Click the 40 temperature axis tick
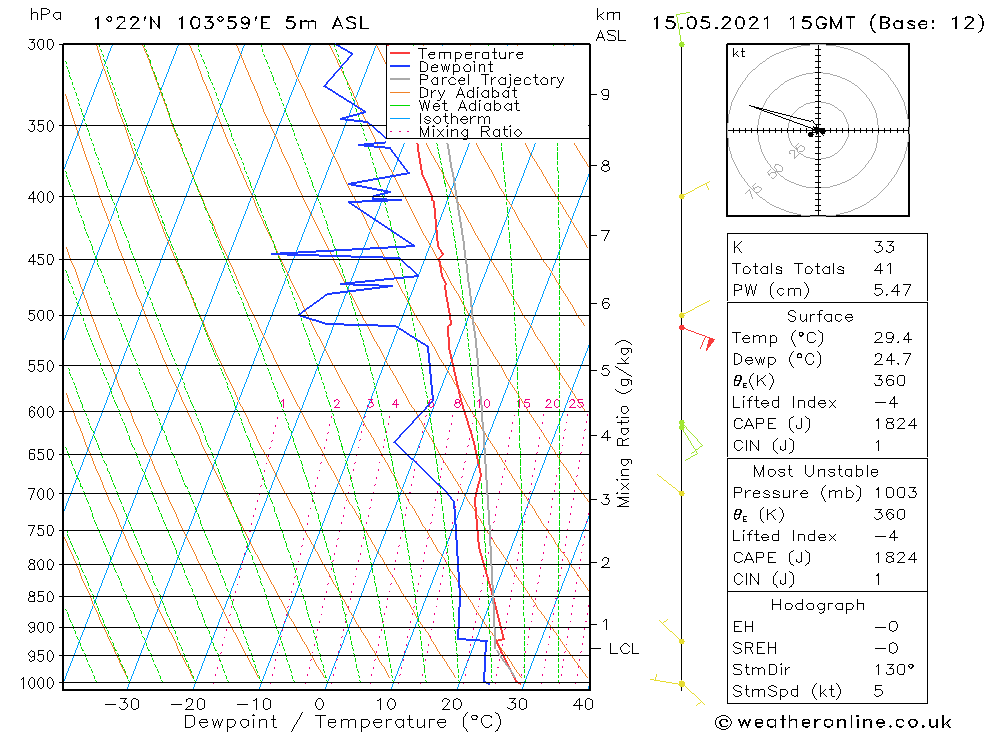 (584, 704)
